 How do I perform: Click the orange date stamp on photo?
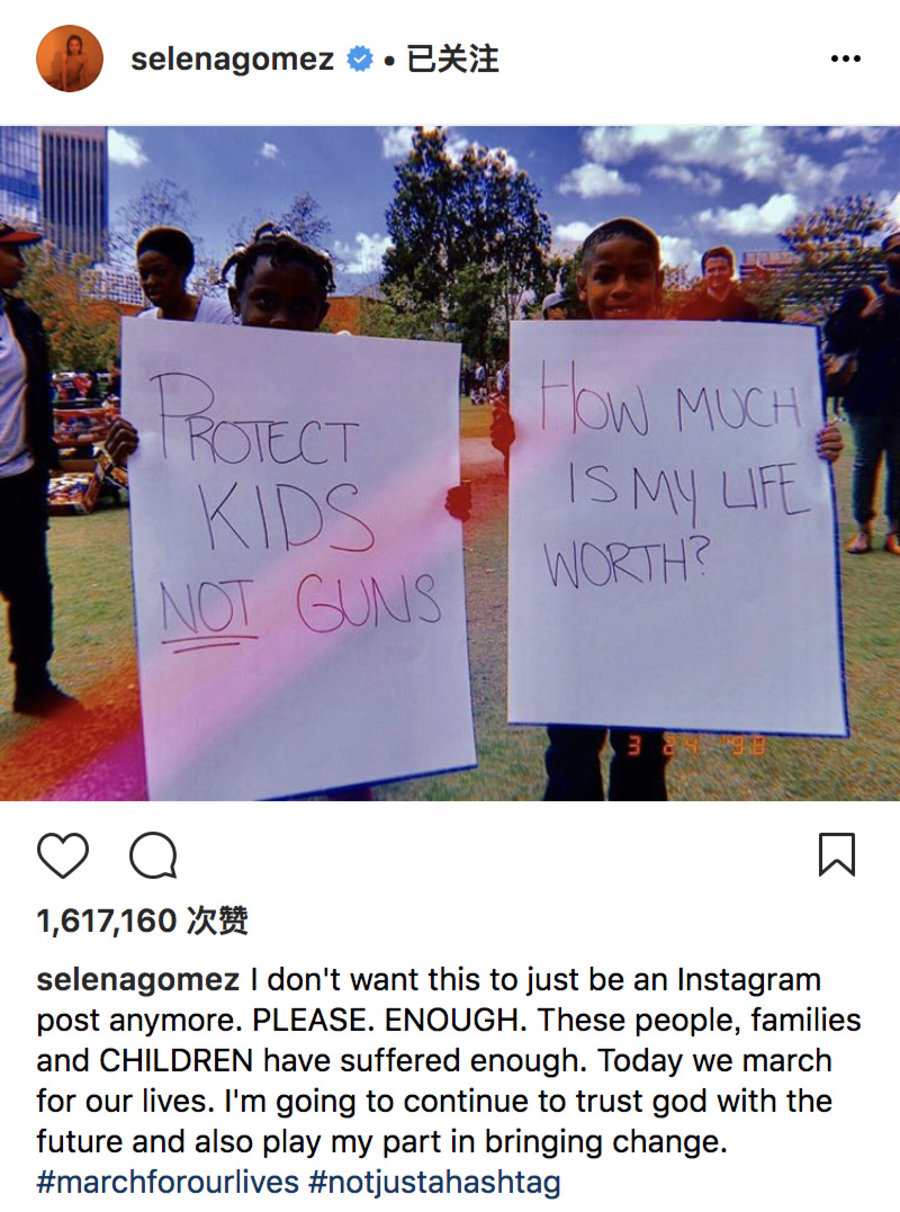point(696,744)
